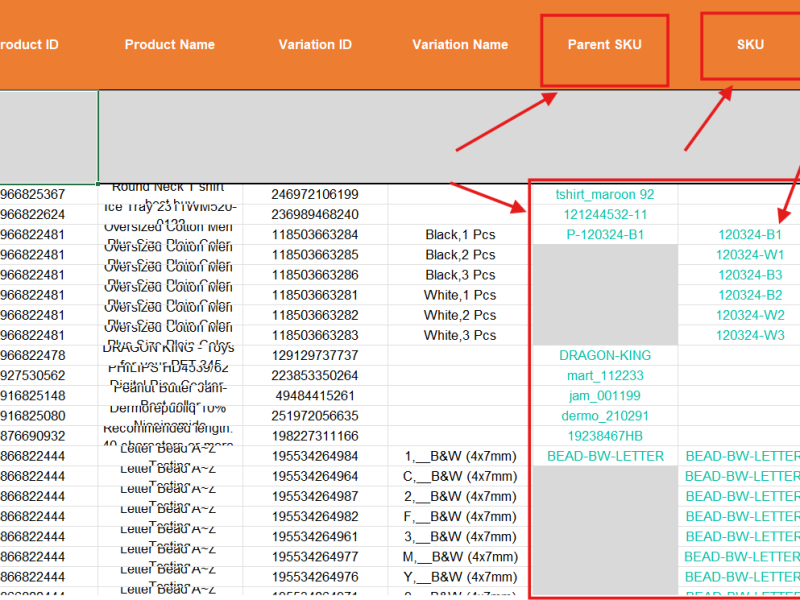Screen dimensions: 800x600
Task: Click the 121244532-11 parent SKU cell
Action: tap(604, 214)
